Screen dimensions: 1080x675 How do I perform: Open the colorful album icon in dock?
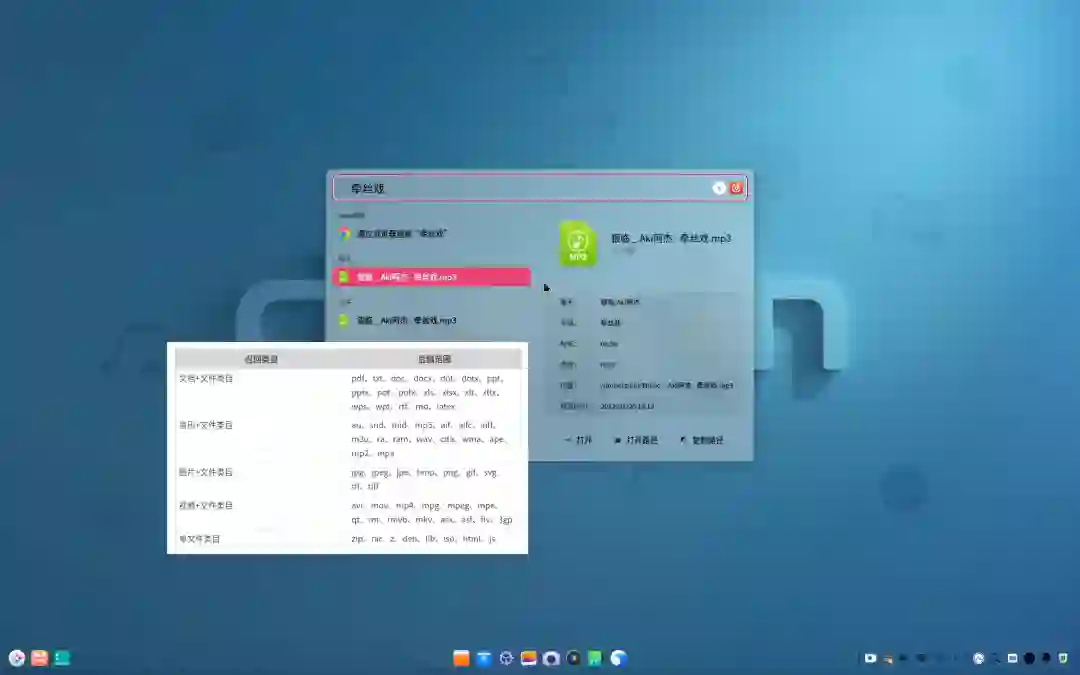click(x=528, y=658)
